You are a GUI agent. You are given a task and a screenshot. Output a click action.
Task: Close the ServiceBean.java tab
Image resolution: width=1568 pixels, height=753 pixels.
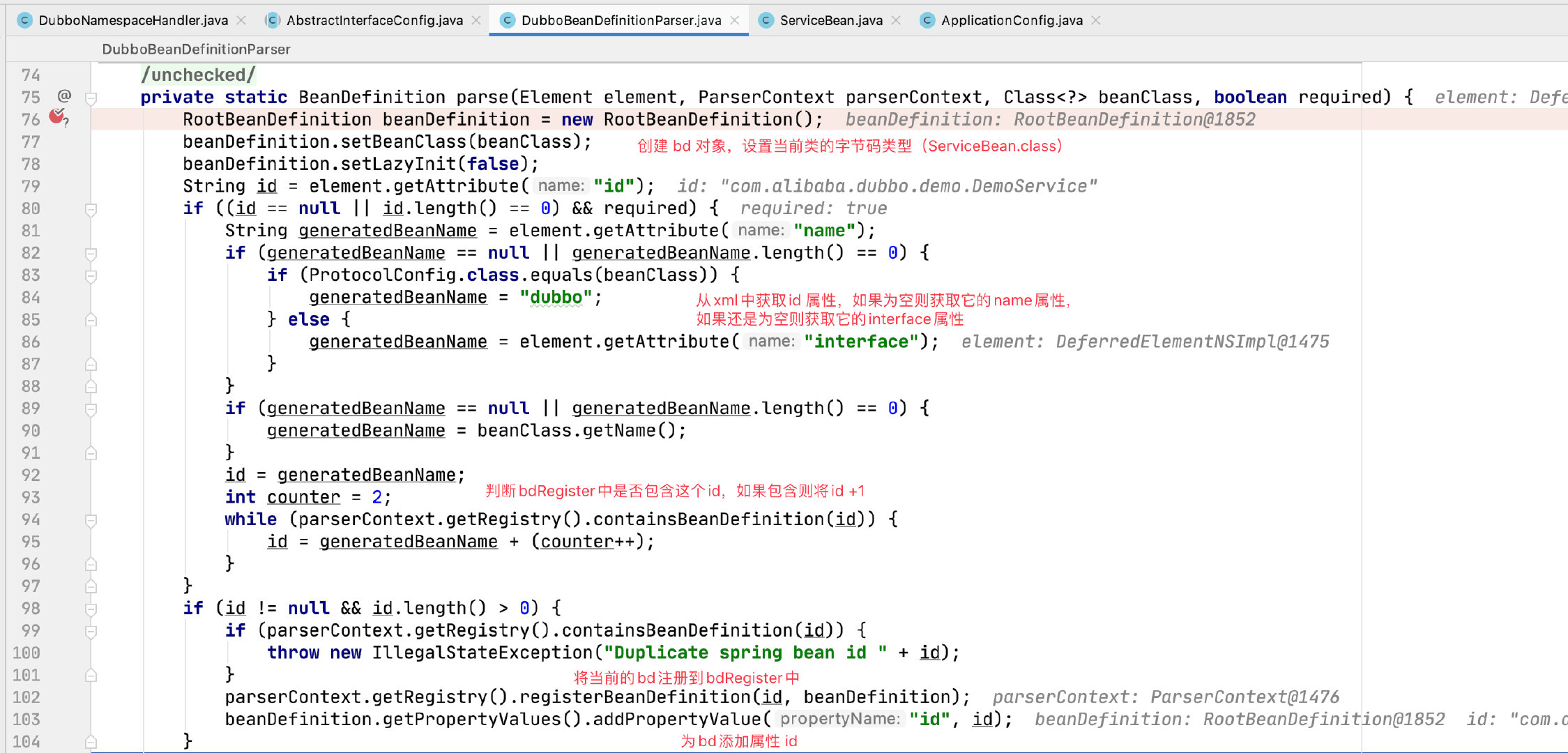coord(896,20)
